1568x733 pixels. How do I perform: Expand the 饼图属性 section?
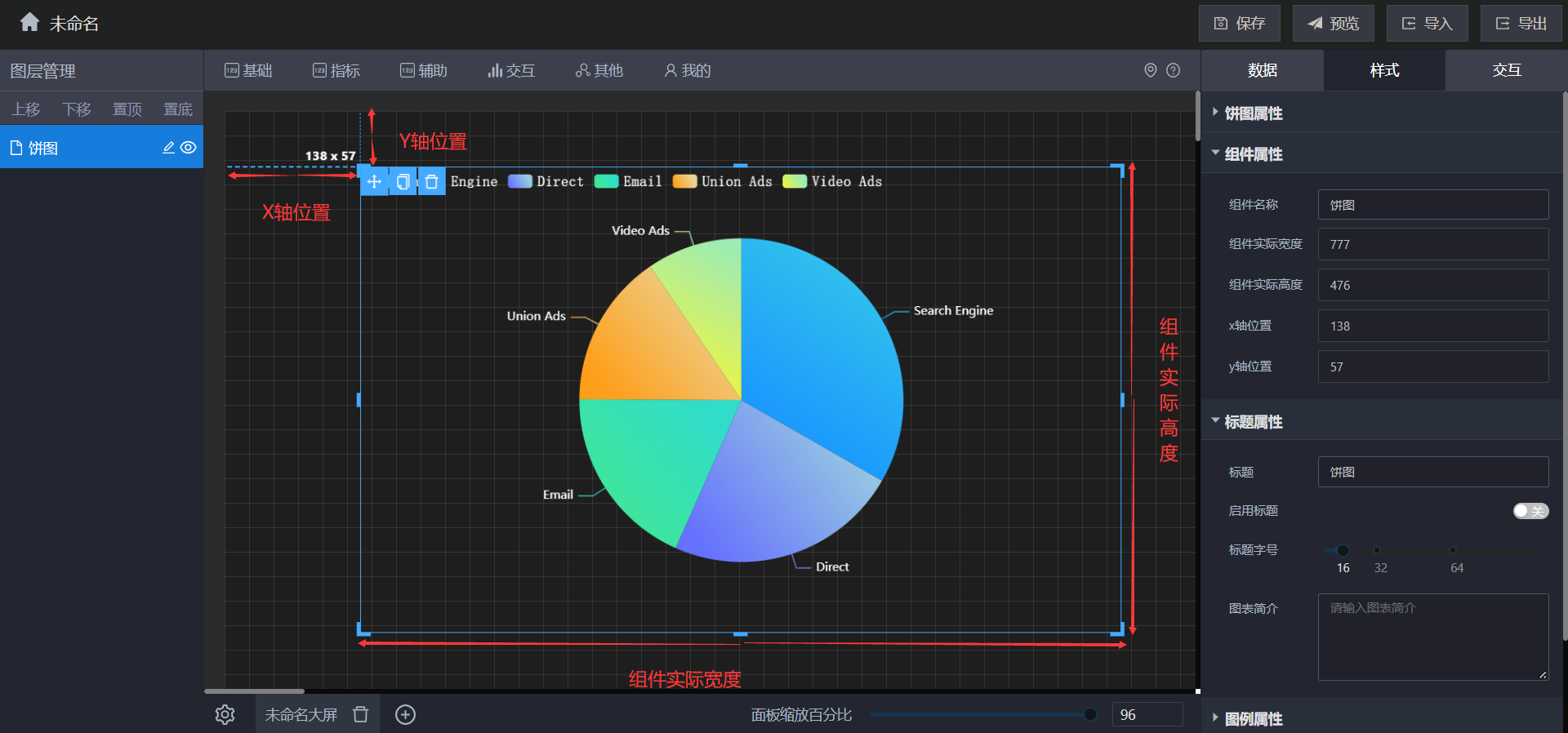[1253, 113]
